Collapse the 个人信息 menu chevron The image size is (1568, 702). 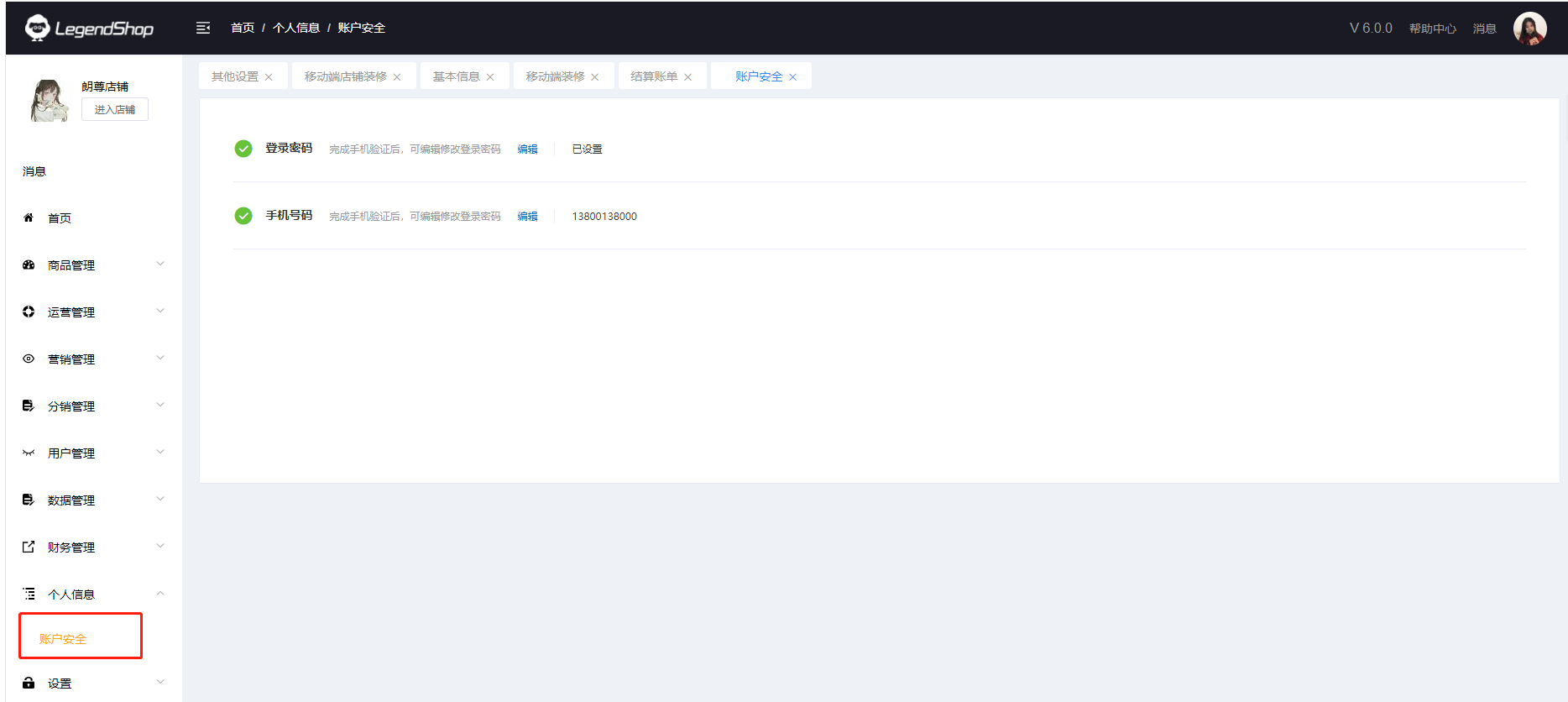(x=160, y=594)
